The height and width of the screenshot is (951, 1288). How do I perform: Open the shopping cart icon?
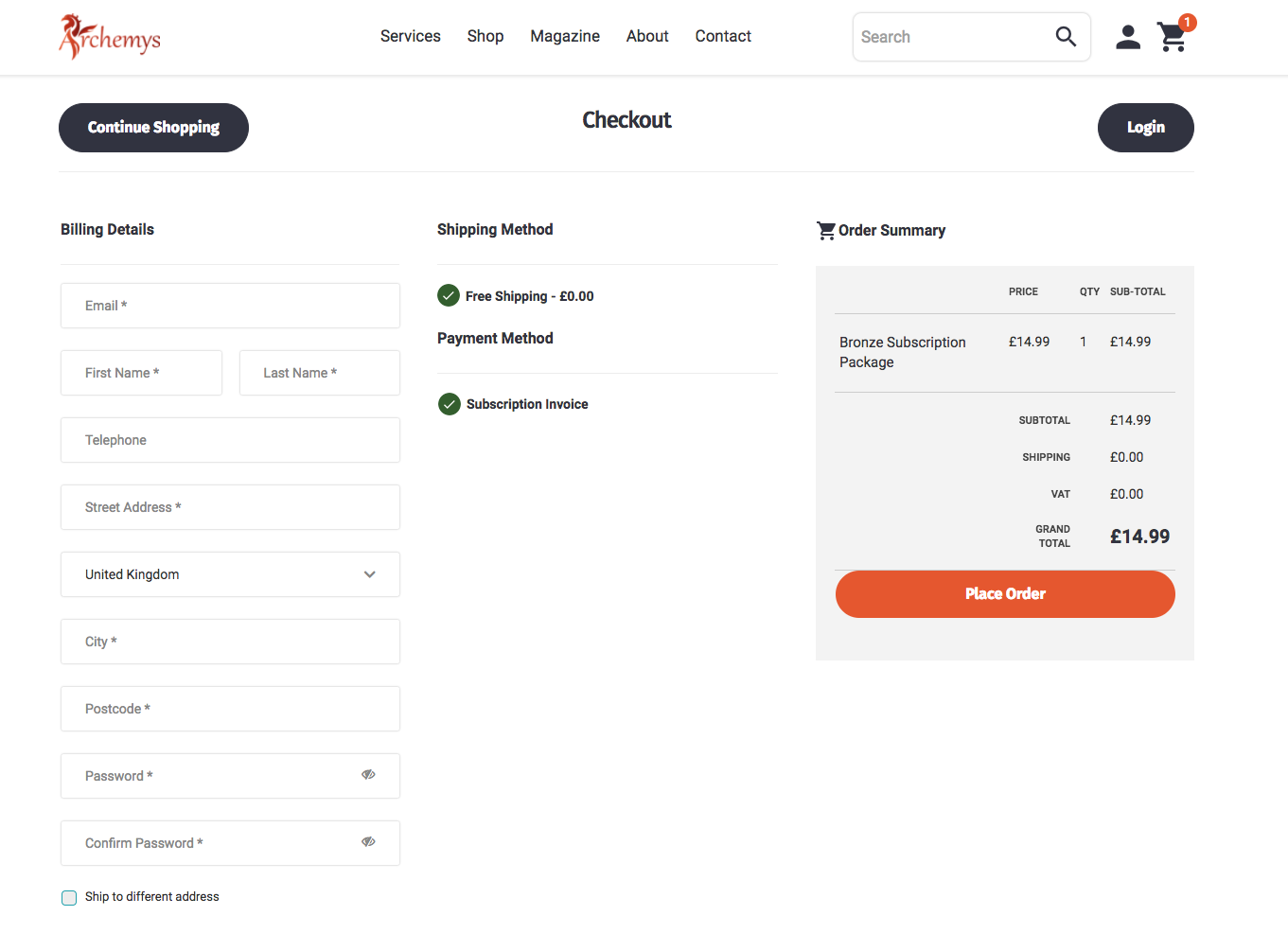tap(1173, 38)
